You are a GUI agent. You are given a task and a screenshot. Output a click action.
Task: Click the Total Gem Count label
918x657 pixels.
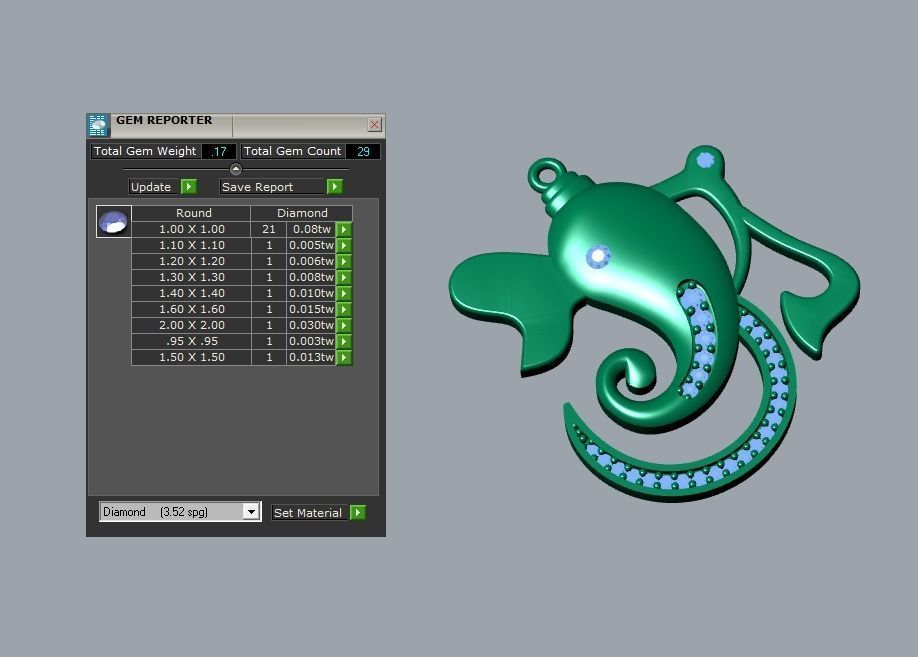coord(292,151)
